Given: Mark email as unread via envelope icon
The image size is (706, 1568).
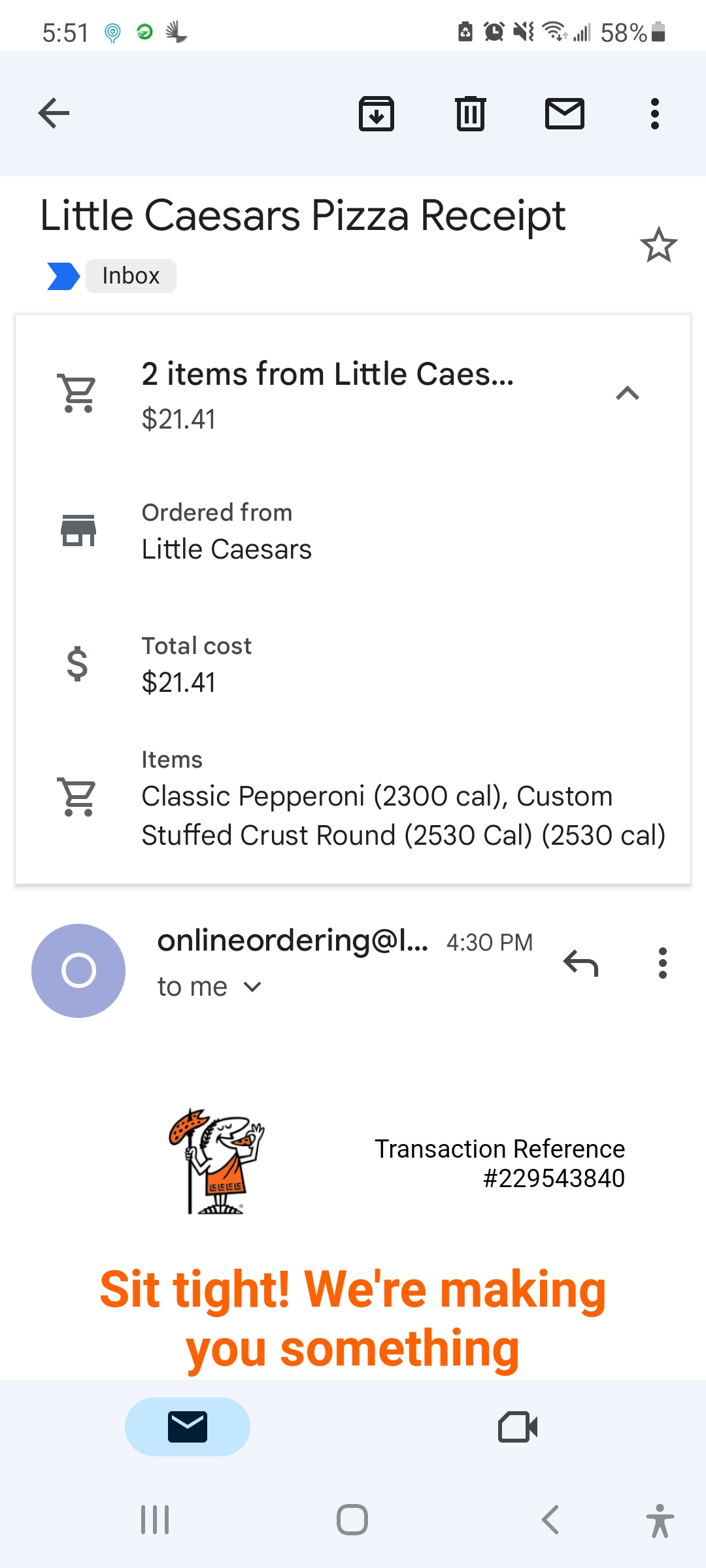Looking at the screenshot, I should [x=564, y=114].
